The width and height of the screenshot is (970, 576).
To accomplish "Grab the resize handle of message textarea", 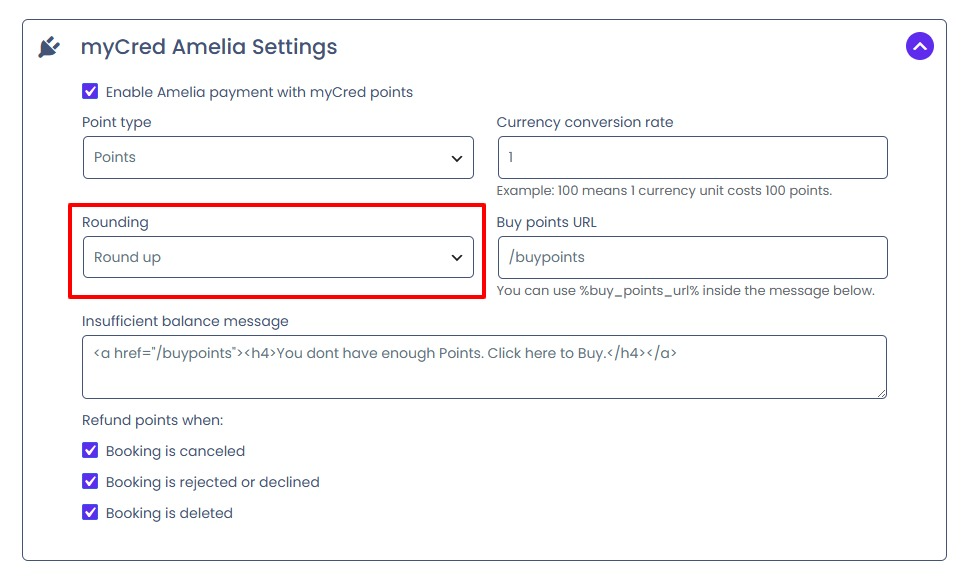I will pos(882,393).
